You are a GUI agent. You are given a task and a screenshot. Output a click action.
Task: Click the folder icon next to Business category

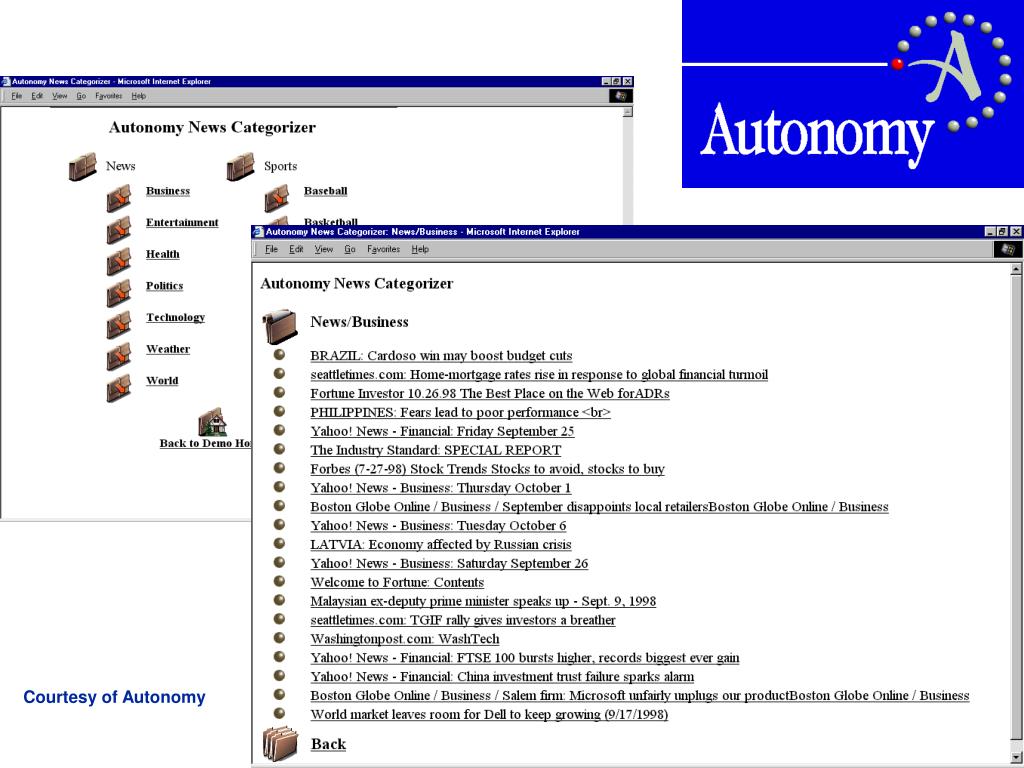(119, 199)
